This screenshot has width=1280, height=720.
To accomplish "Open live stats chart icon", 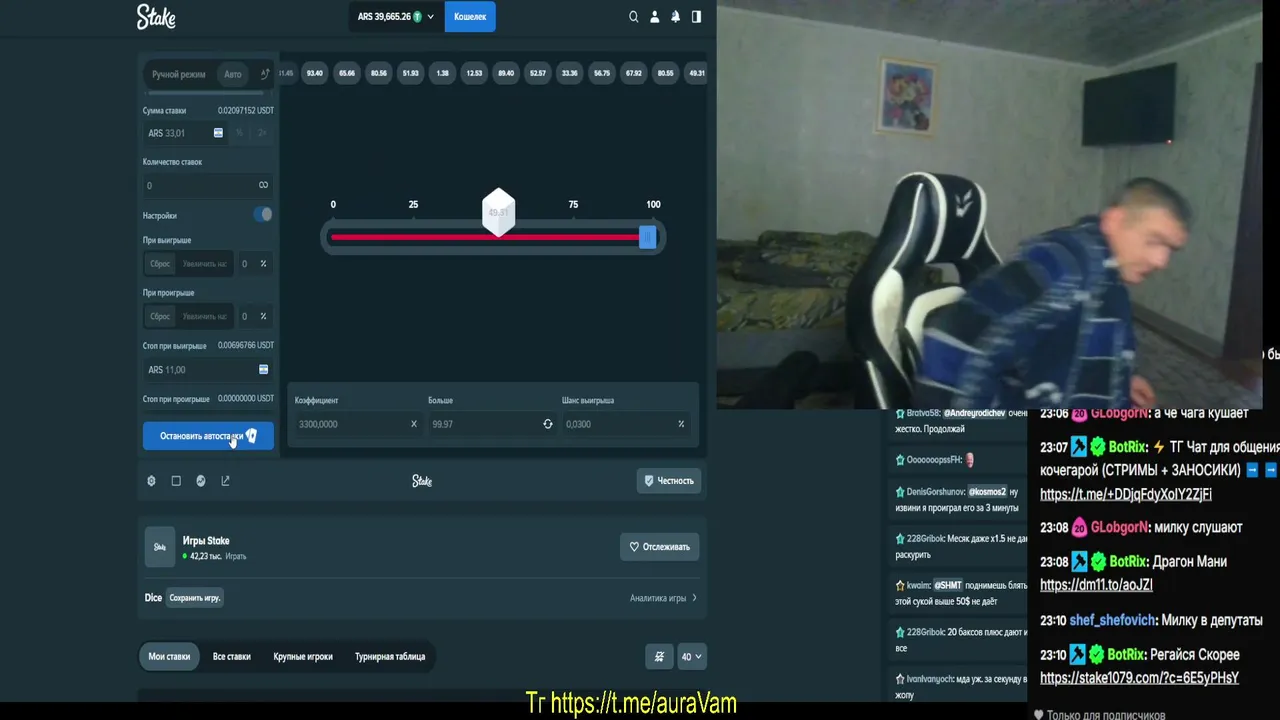I will click(x=201, y=481).
